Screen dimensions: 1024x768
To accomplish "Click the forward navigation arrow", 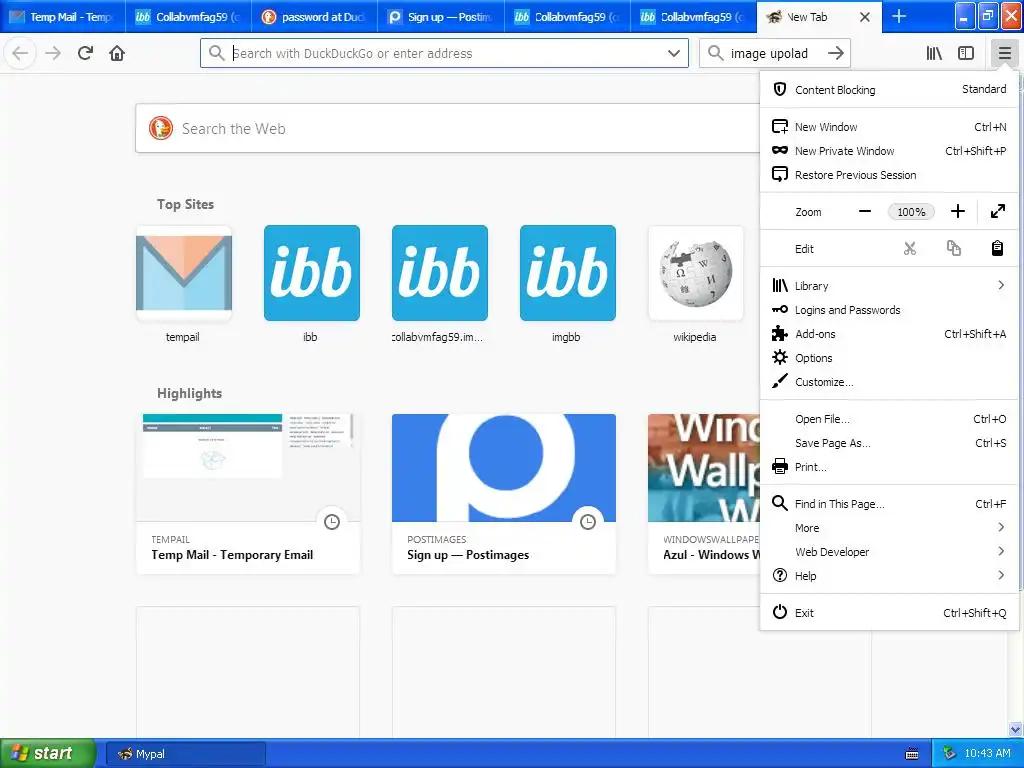I will pyautogui.click(x=53, y=53).
